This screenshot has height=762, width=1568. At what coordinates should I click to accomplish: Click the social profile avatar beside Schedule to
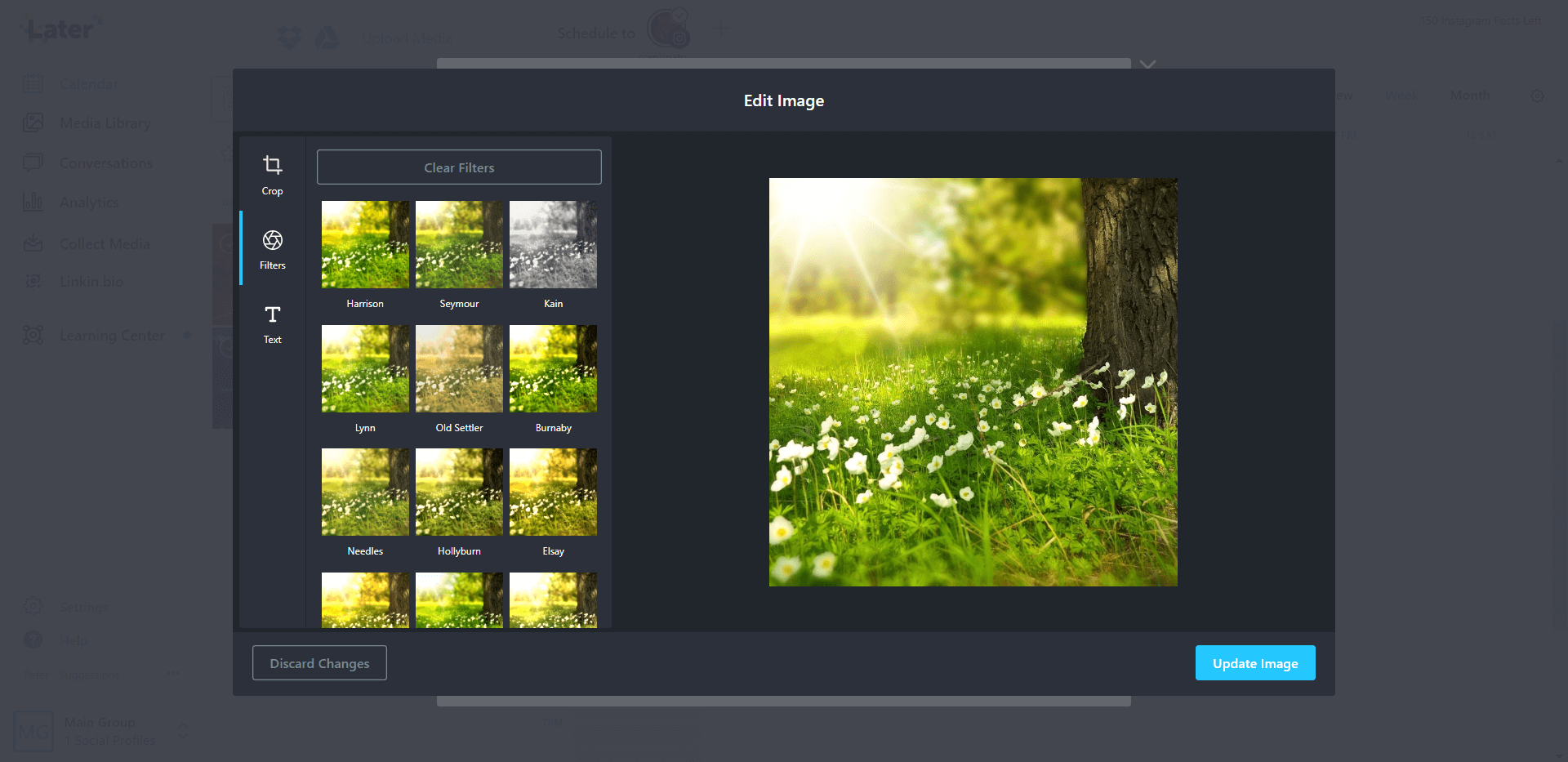click(x=668, y=29)
